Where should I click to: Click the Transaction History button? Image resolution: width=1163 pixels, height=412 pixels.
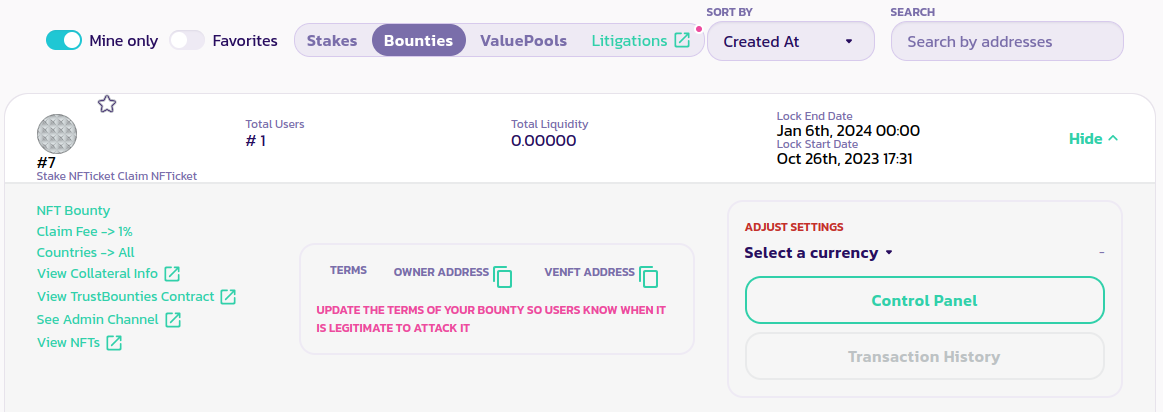924,357
